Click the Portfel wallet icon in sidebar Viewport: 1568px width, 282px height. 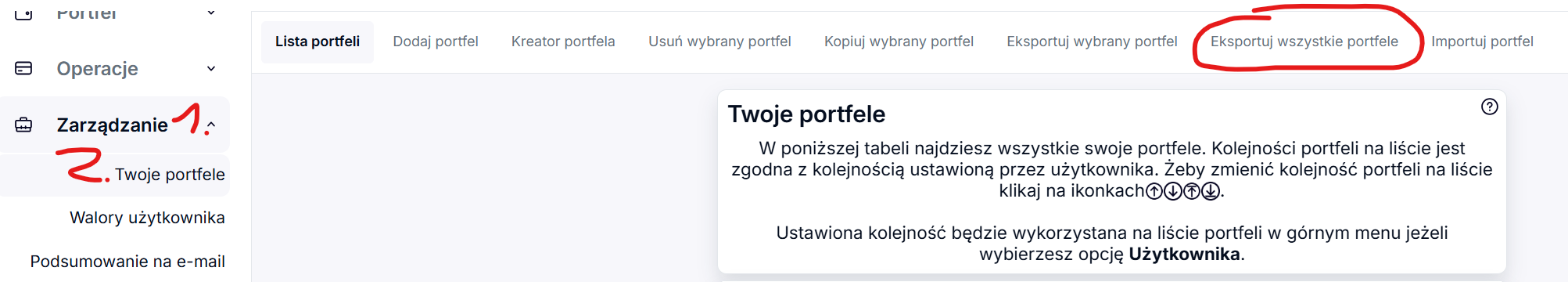click(x=24, y=12)
